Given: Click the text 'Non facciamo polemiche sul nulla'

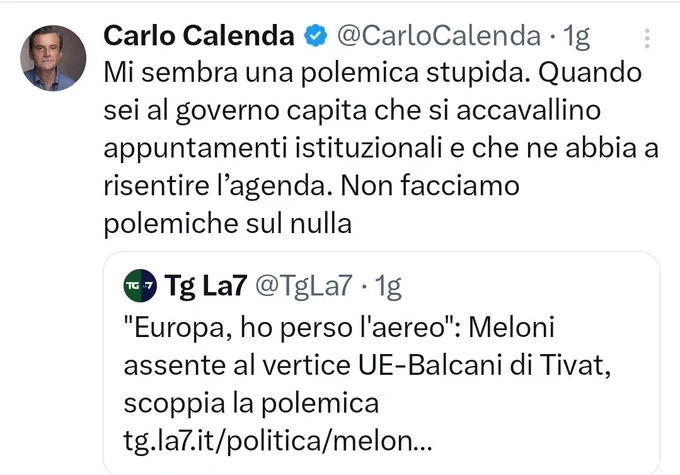Looking at the screenshot, I should pyautogui.click(x=311, y=205).
